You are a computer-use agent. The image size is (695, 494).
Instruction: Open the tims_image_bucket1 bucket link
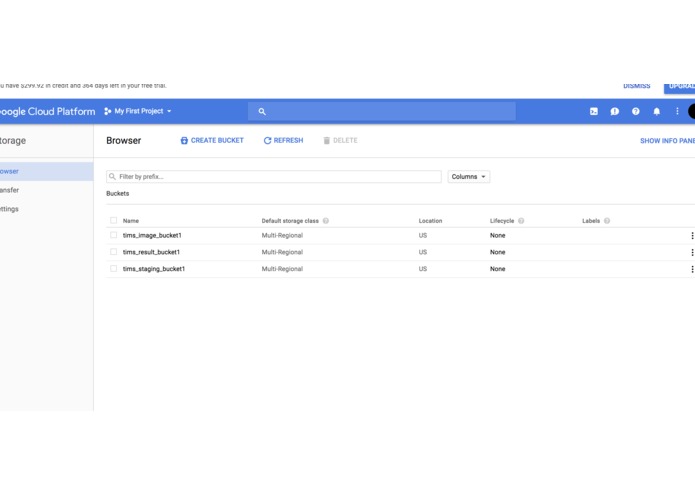(152, 235)
